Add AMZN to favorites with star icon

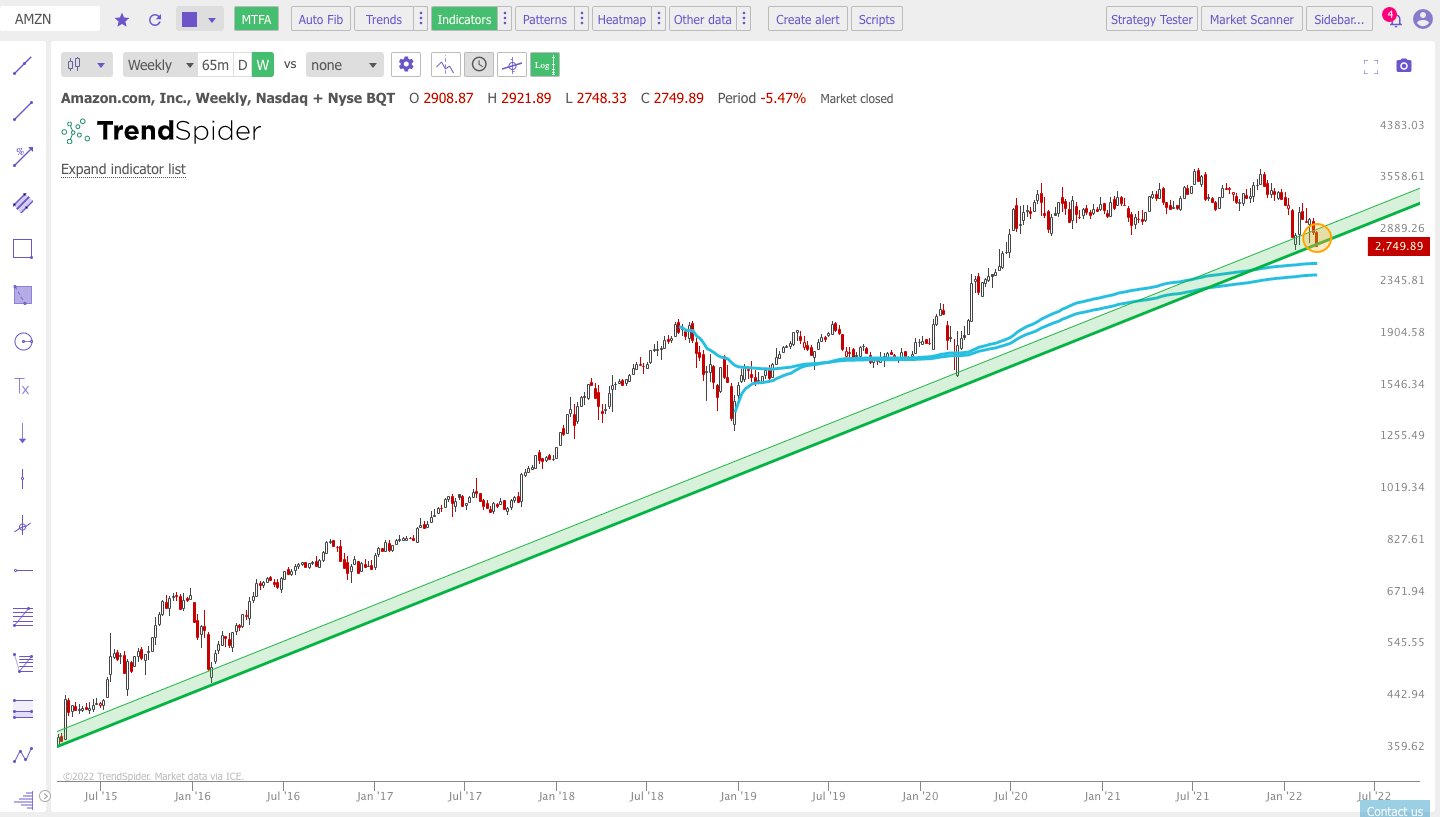[122, 19]
